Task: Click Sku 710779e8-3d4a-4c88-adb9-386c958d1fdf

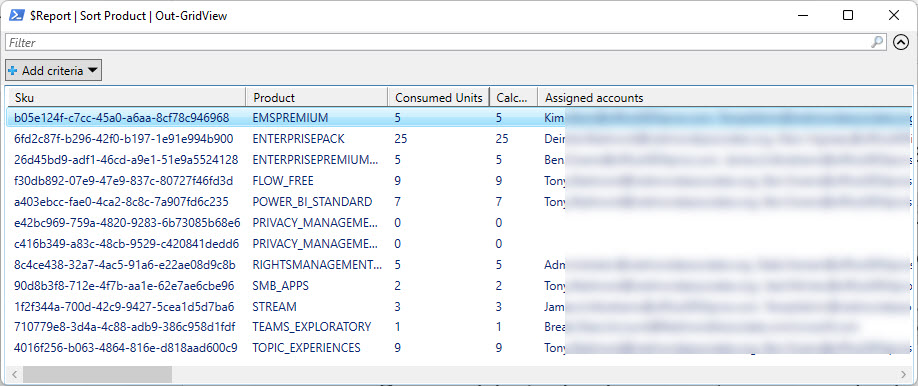Action: pos(125,326)
